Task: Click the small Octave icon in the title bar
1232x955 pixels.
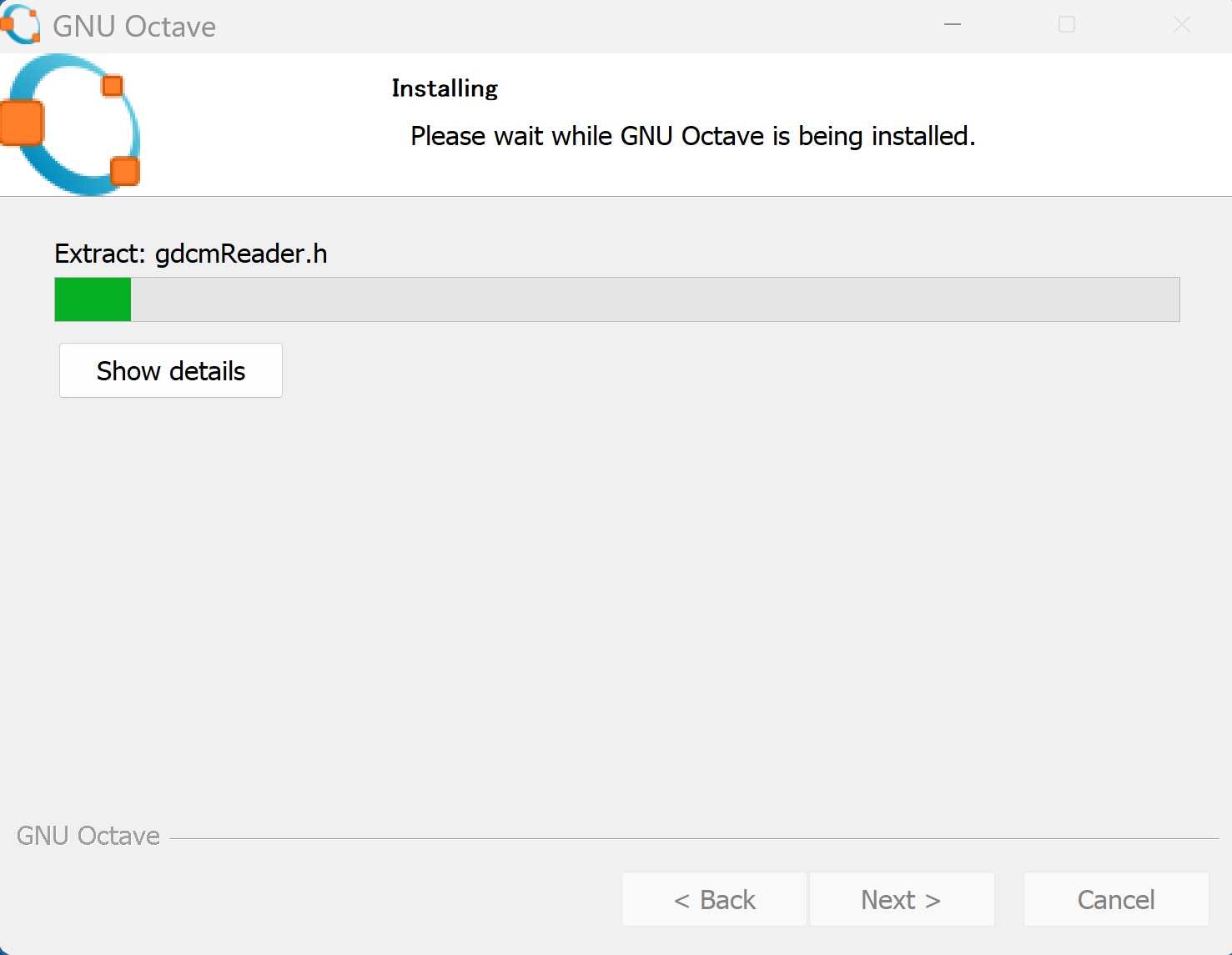Action: point(20,25)
